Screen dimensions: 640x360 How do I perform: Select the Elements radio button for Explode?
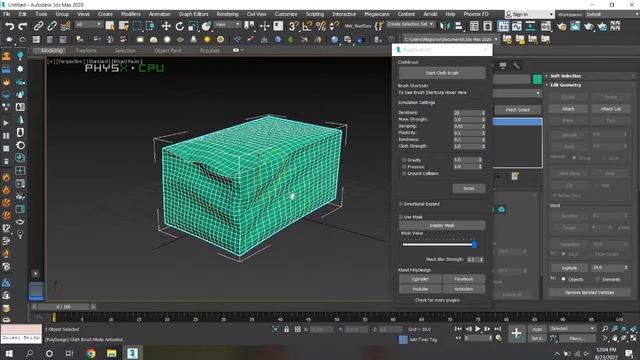coord(597,279)
